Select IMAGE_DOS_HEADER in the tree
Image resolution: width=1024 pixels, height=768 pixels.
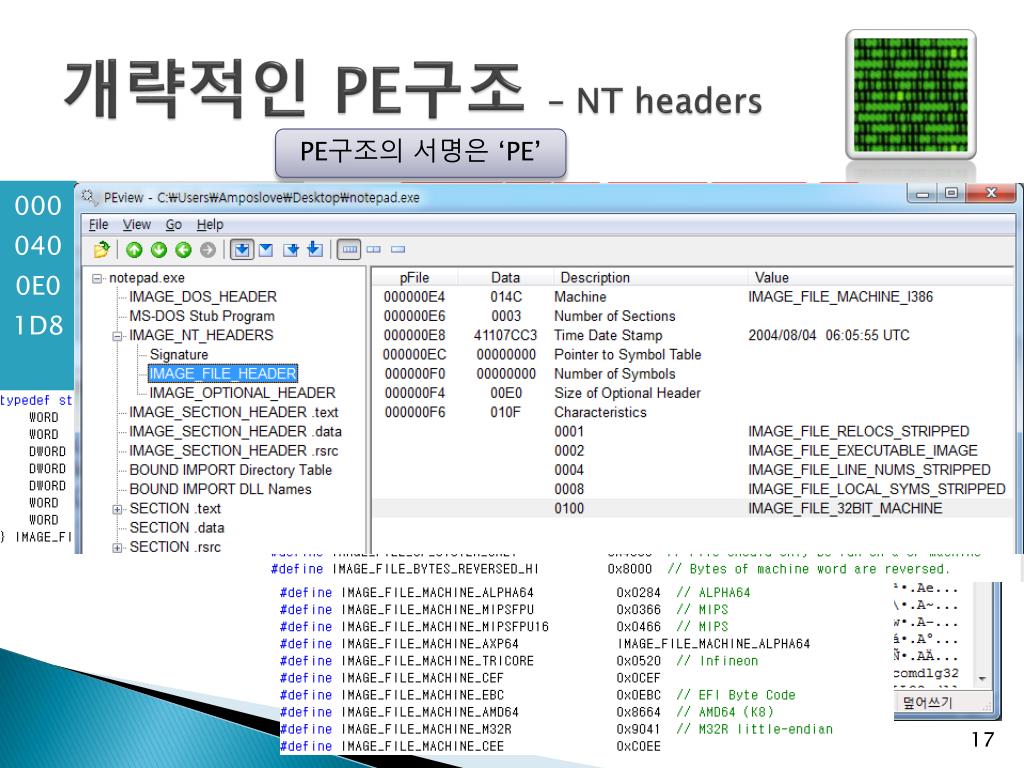tap(203, 297)
